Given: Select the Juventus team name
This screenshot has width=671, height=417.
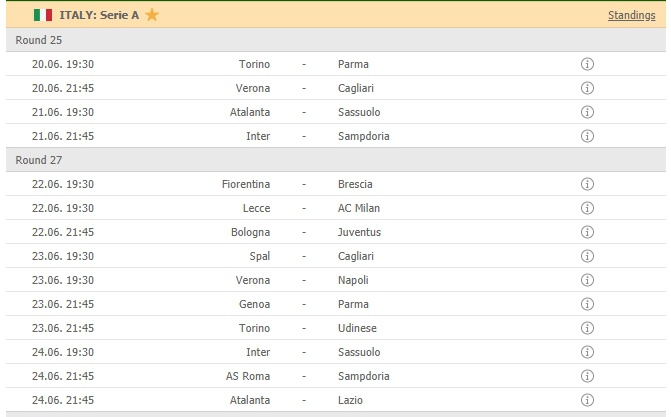Looking at the screenshot, I should click(359, 232).
